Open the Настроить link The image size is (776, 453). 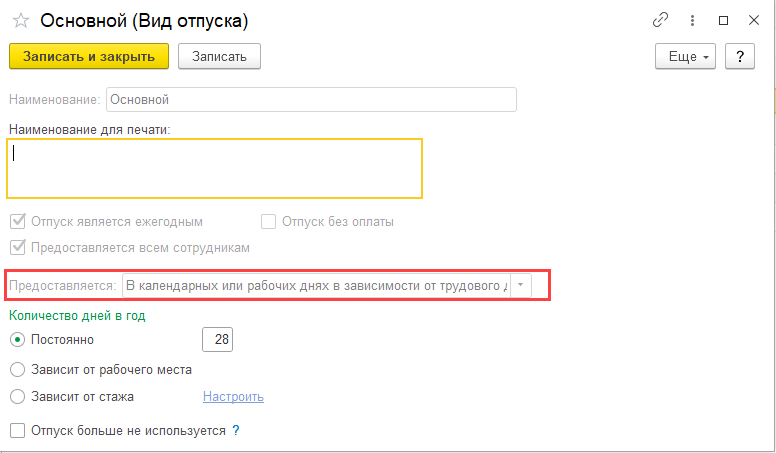[233, 396]
